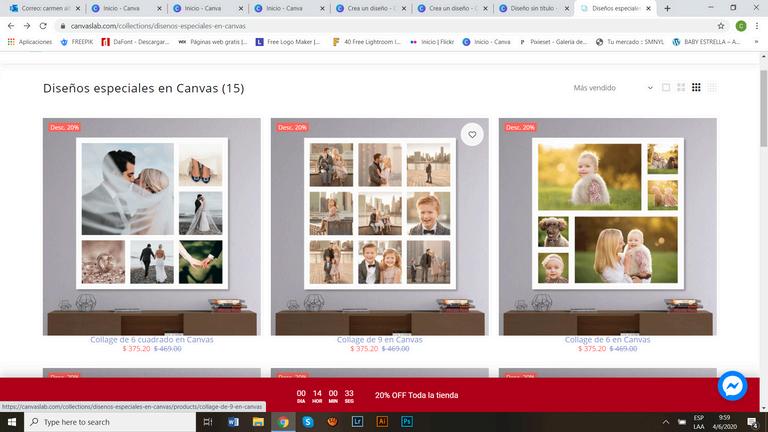Image resolution: width=768 pixels, height=432 pixels.
Task: Bookmark this page with star icon
Action: (x=721, y=26)
